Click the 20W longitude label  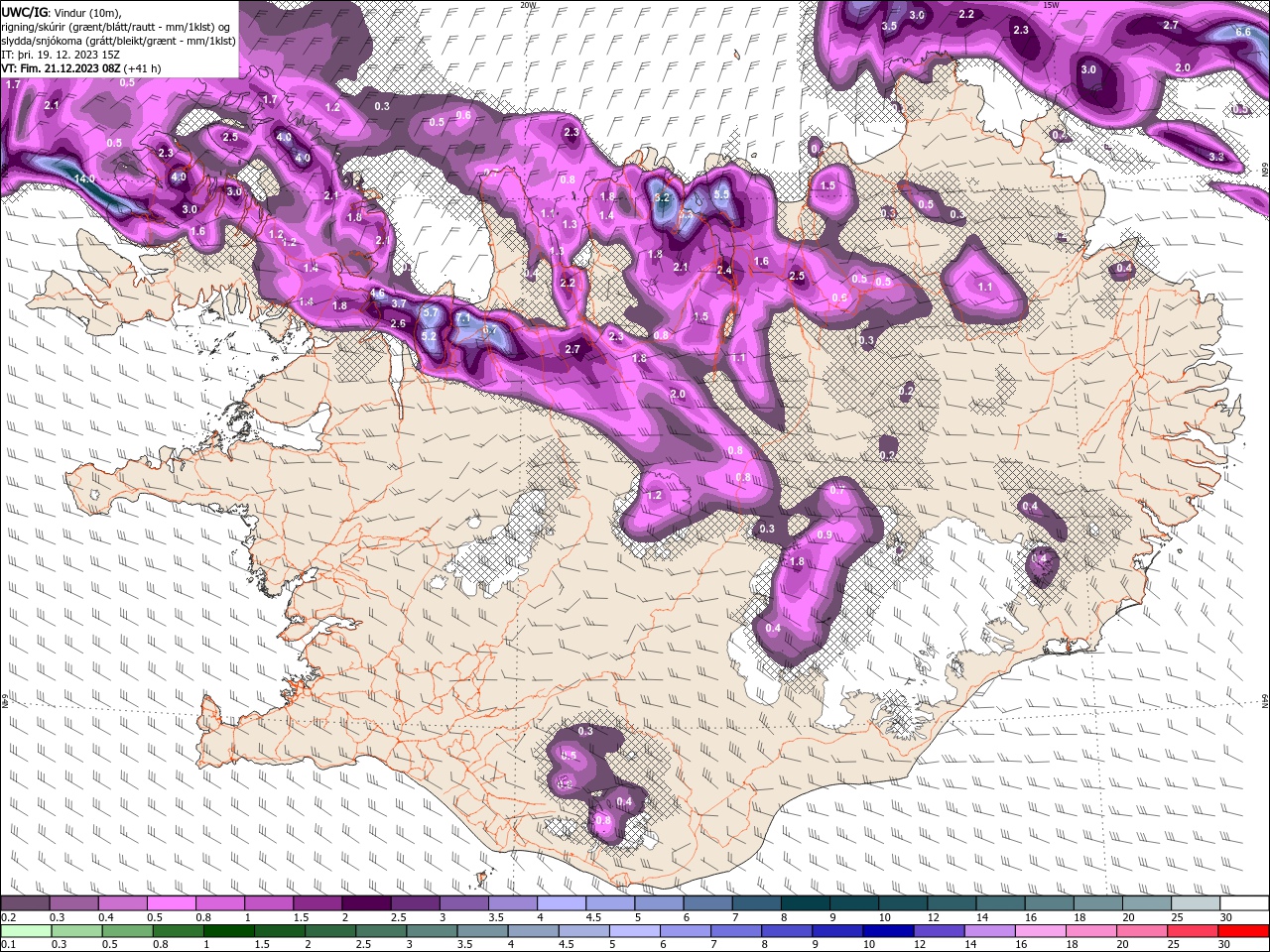click(528, 5)
